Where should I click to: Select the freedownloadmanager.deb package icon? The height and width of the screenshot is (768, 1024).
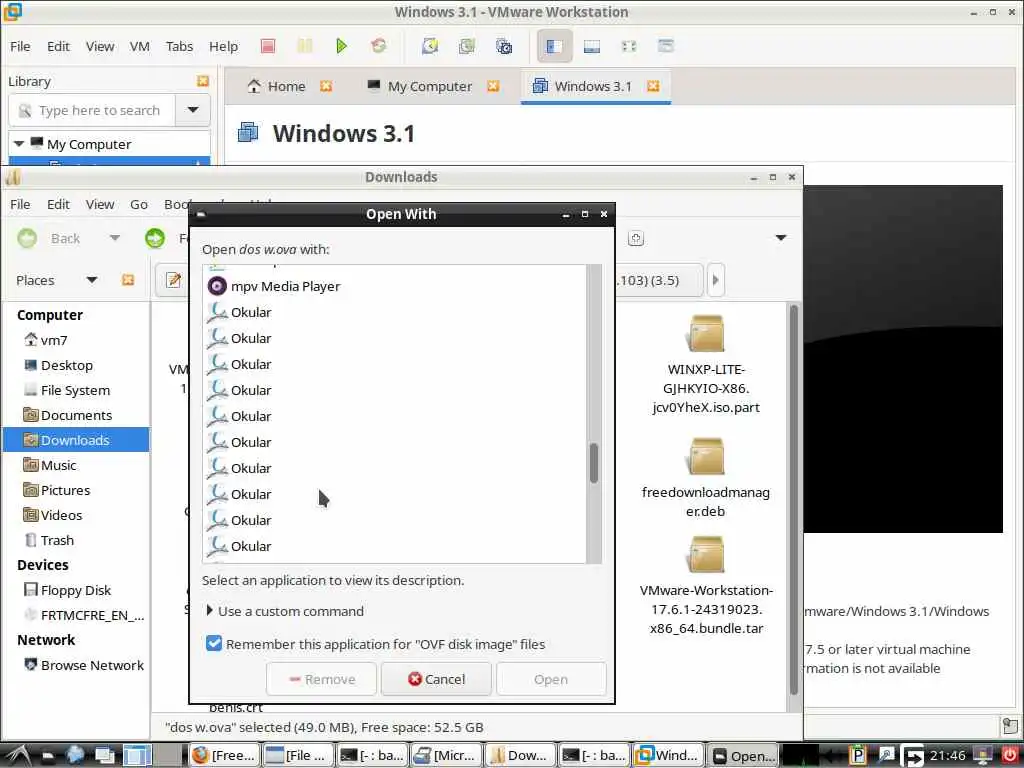(706, 456)
